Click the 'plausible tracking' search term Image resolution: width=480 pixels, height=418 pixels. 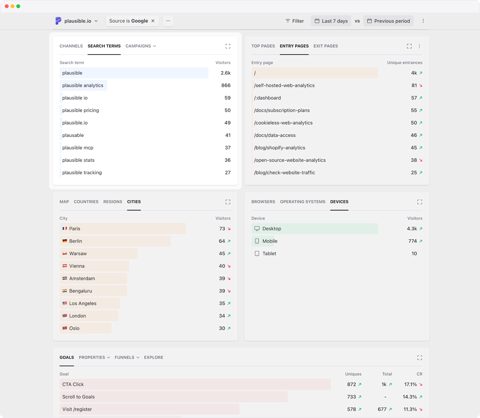click(x=82, y=173)
